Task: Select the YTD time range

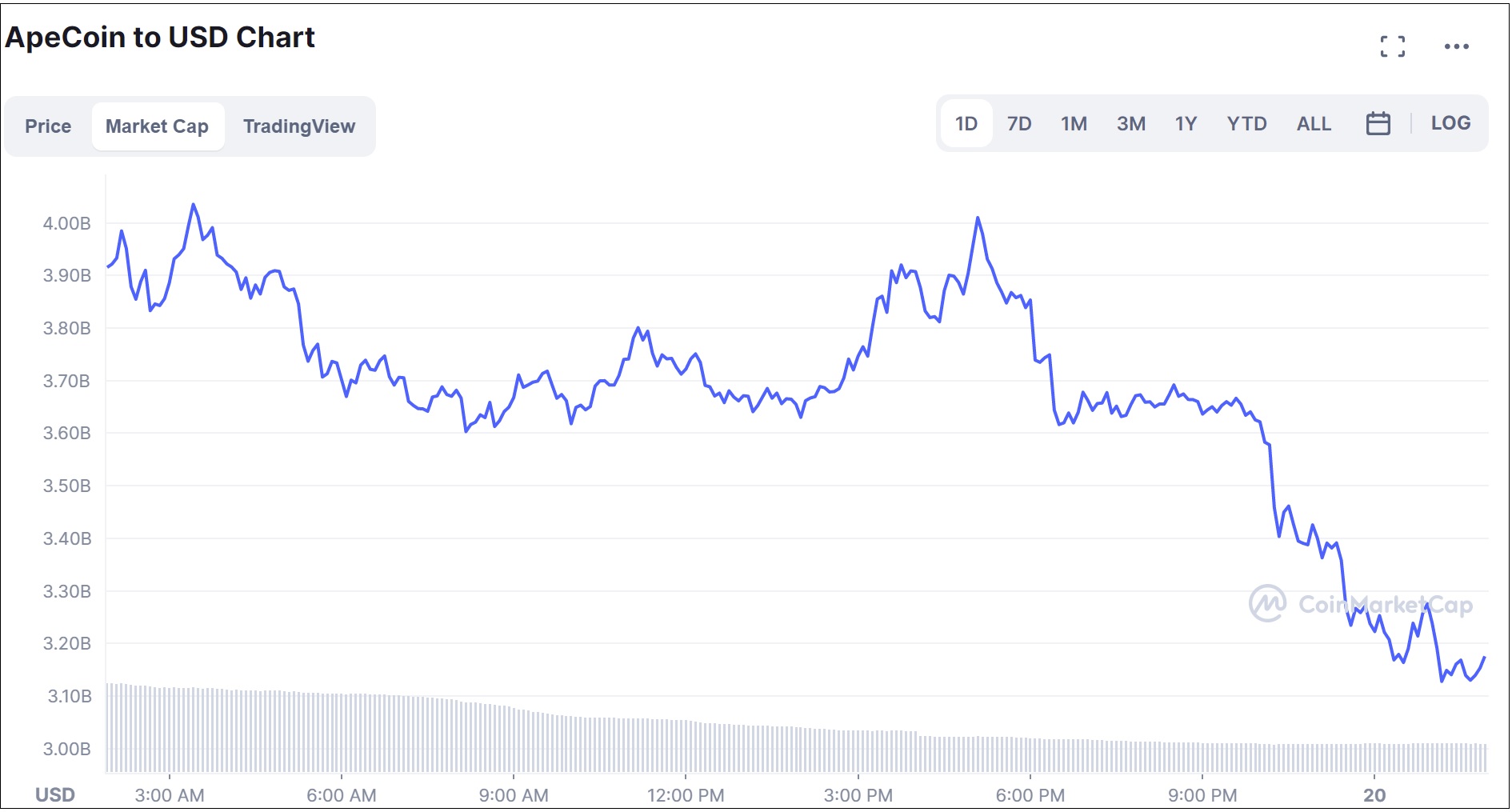Action: pos(1246,123)
